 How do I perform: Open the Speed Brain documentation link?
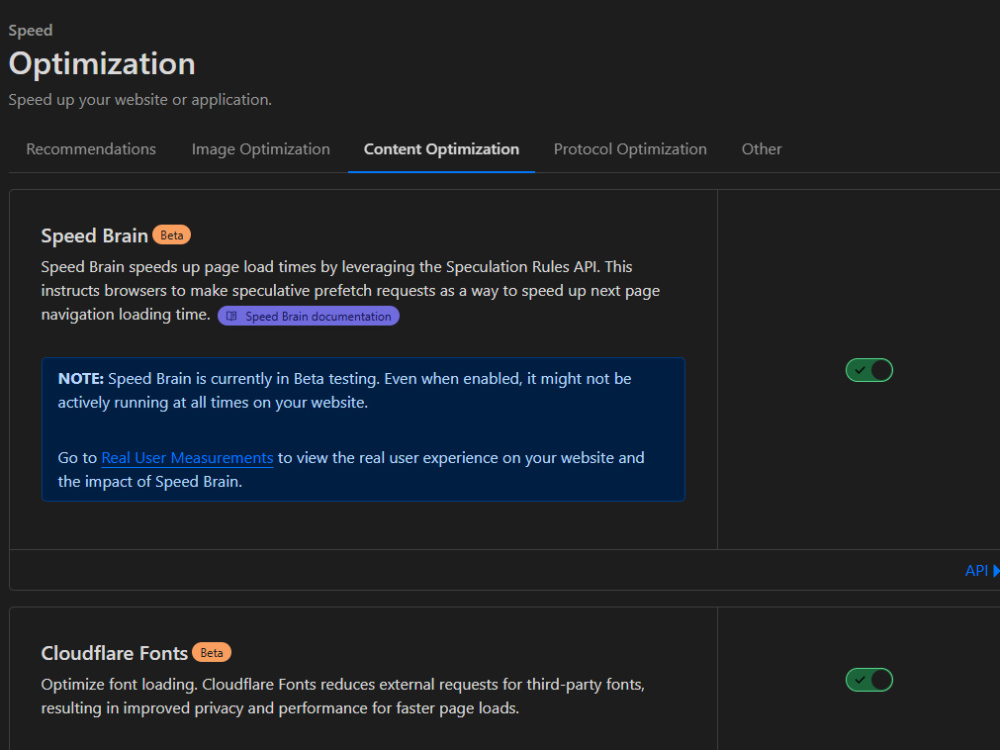[309, 316]
